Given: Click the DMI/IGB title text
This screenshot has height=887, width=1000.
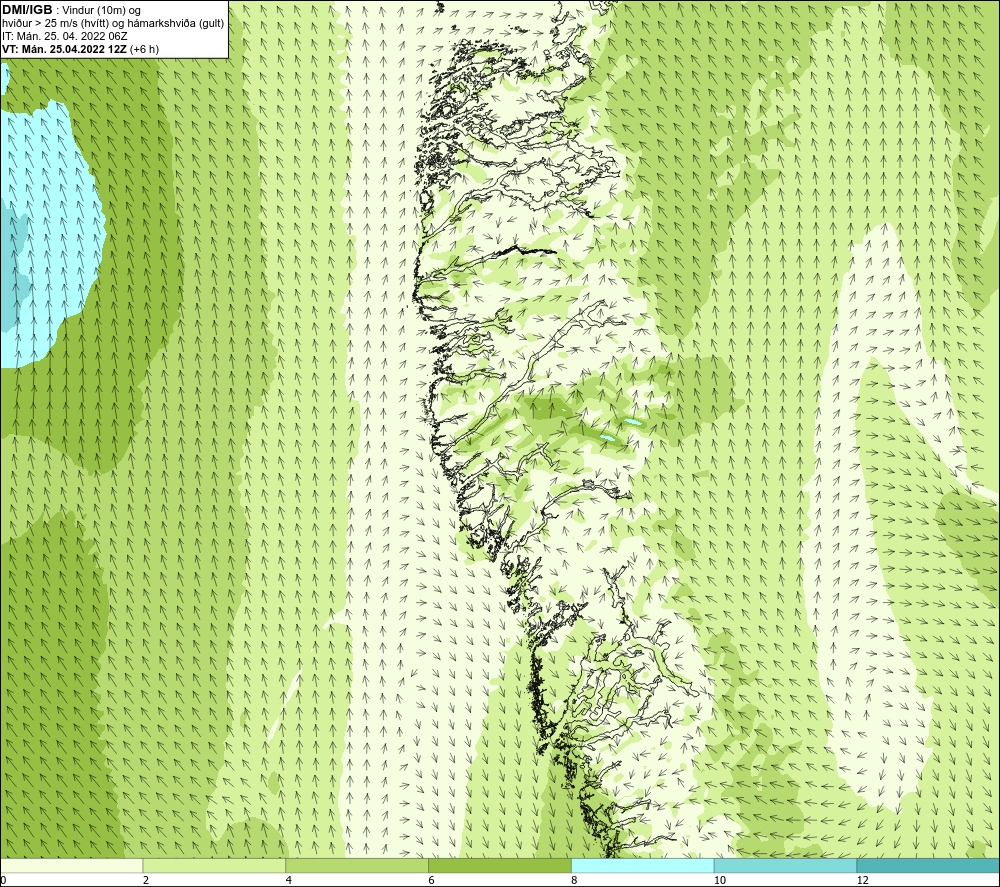Looking at the screenshot, I should [27, 10].
